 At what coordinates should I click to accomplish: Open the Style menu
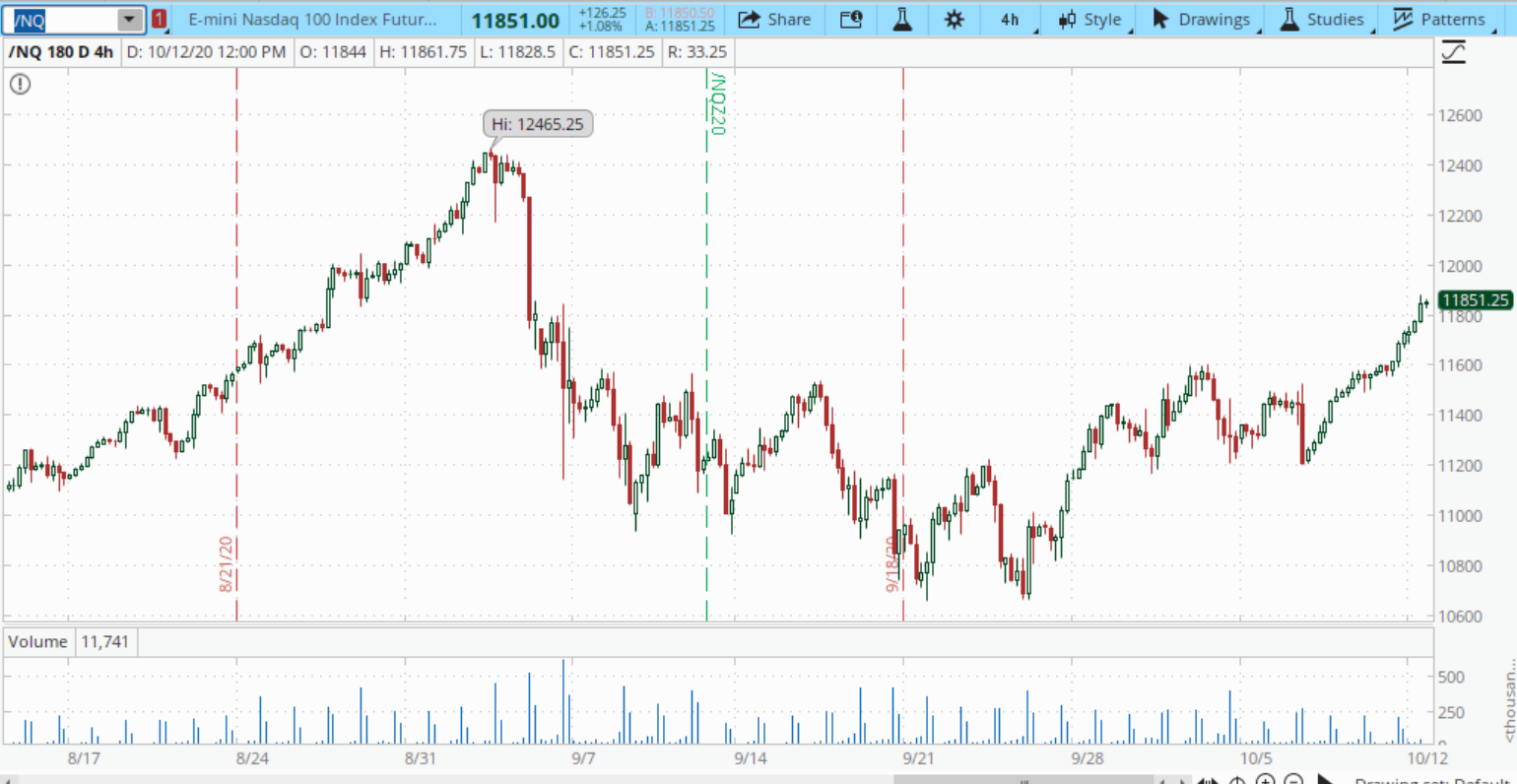click(1089, 20)
